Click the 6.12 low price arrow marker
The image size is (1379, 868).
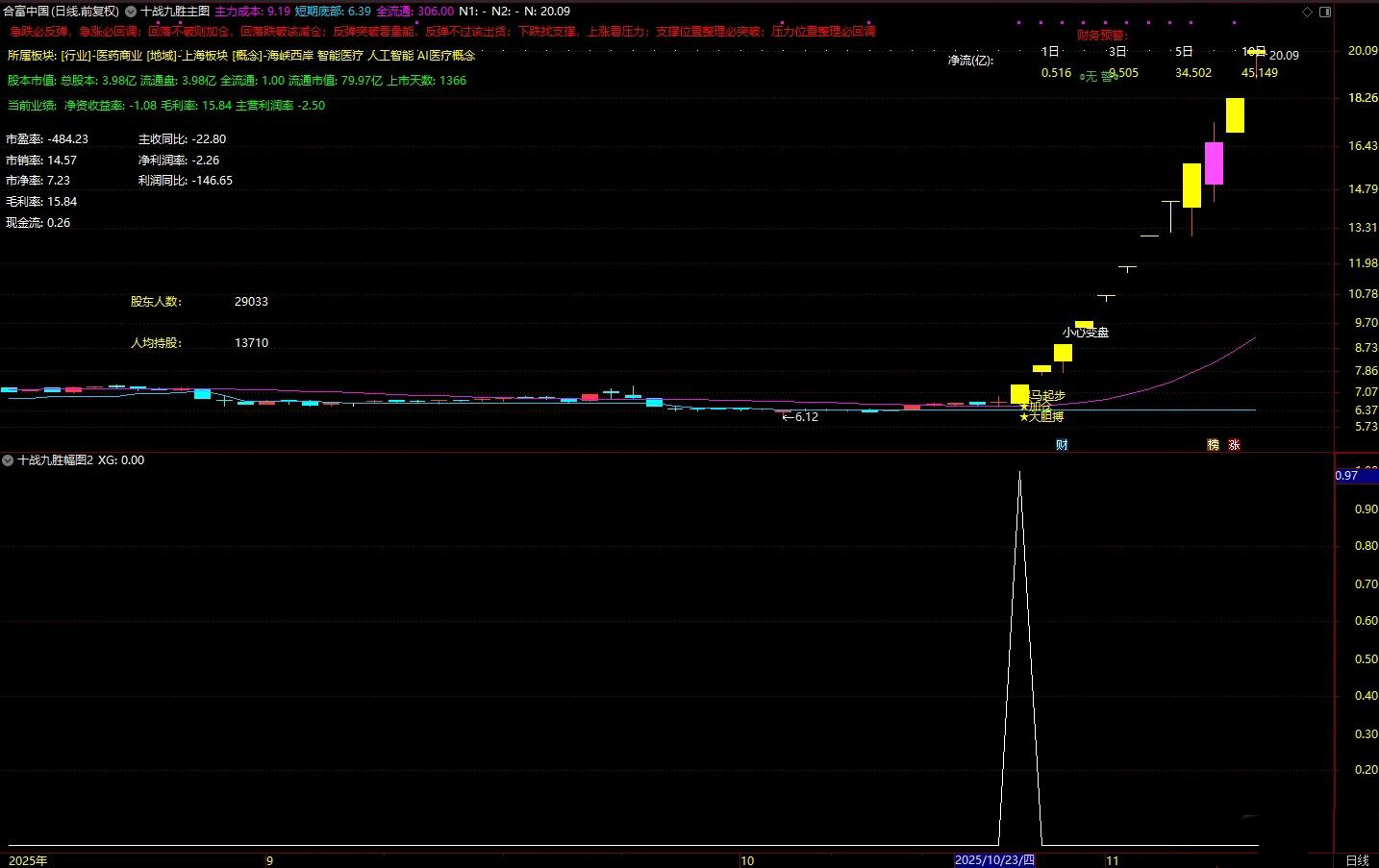click(800, 417)
